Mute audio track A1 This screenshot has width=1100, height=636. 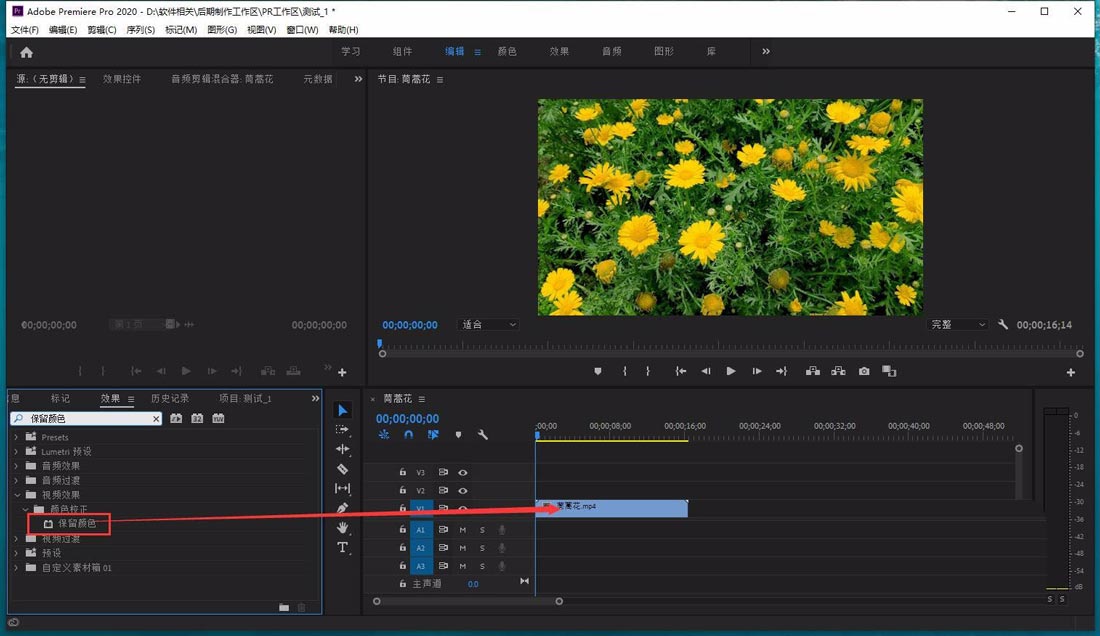pyautogui.click(x=463, y=529)
